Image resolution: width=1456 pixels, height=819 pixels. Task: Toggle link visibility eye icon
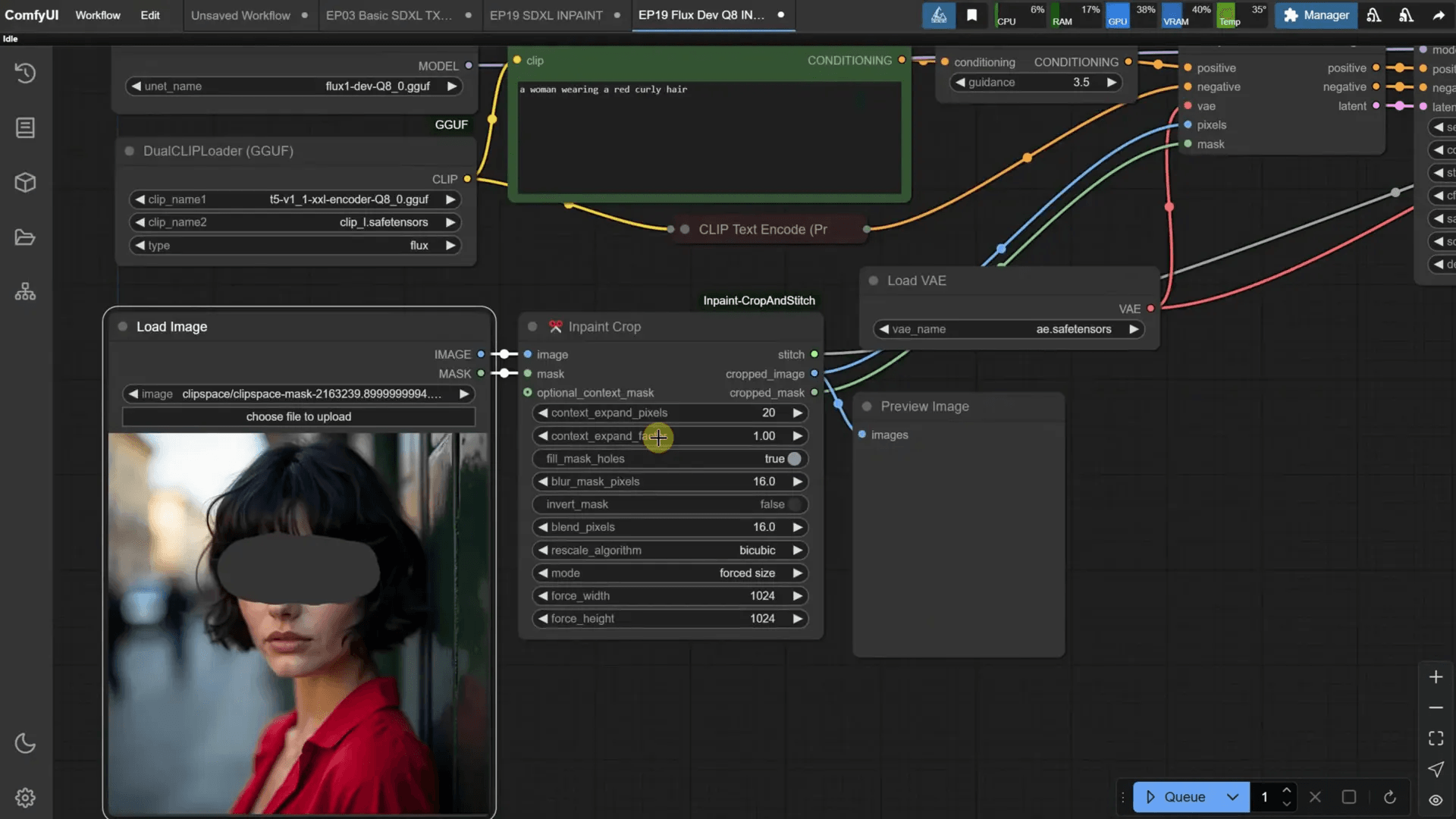(x=1436, y=800)
